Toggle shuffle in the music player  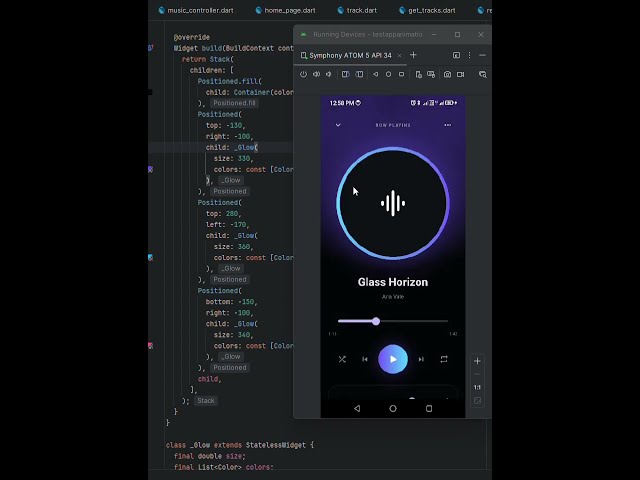342,359
